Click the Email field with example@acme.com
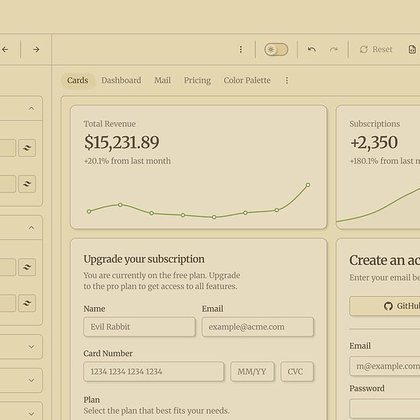Screen dimensions: 420x420 (x=258, y=327)
